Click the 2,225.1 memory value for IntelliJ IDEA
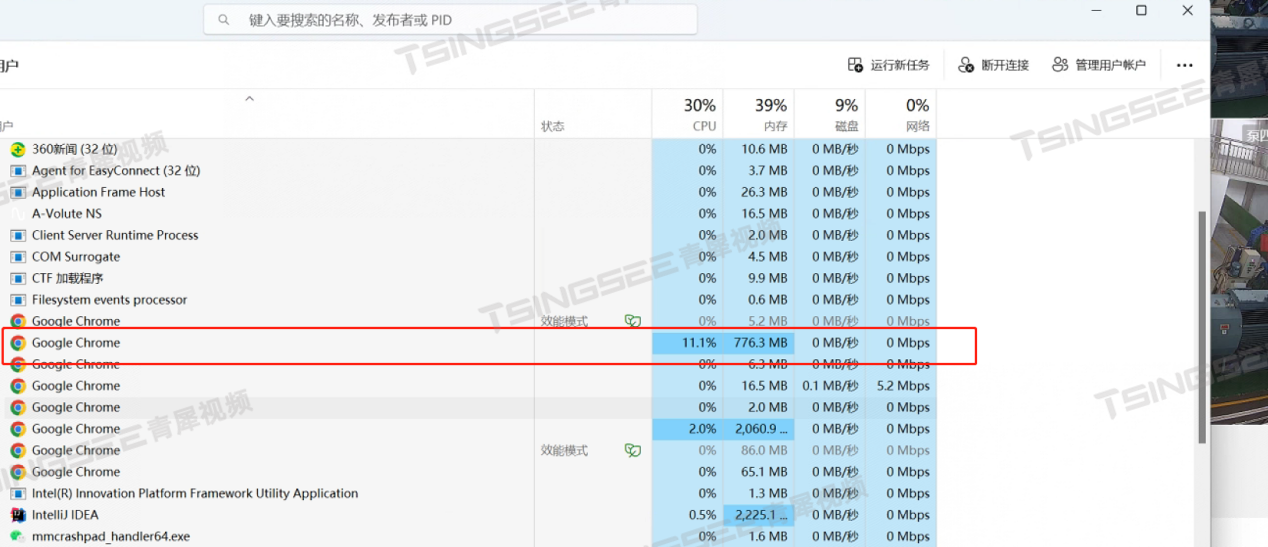Screen dimensions: 1268x547 click(x=762, y=515)
